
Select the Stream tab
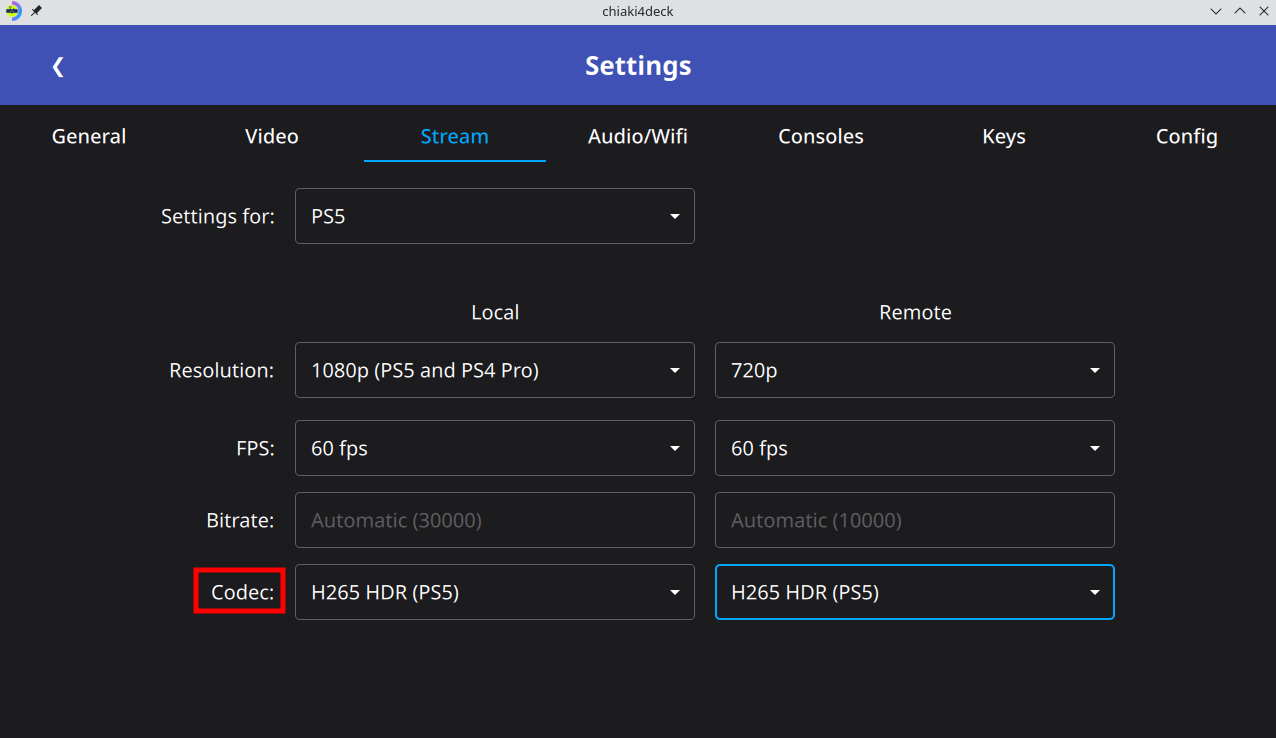click(x=454, y=136)
